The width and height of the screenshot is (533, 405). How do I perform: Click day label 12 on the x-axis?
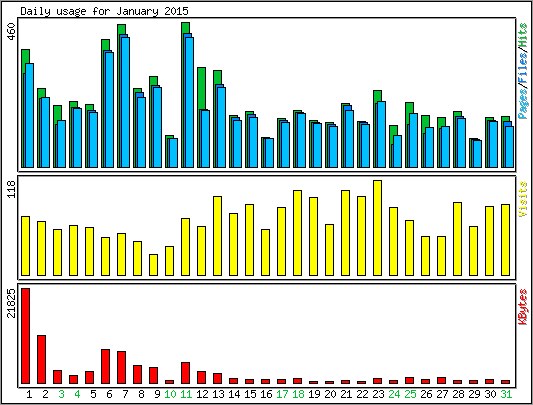(x=202, y=394)
